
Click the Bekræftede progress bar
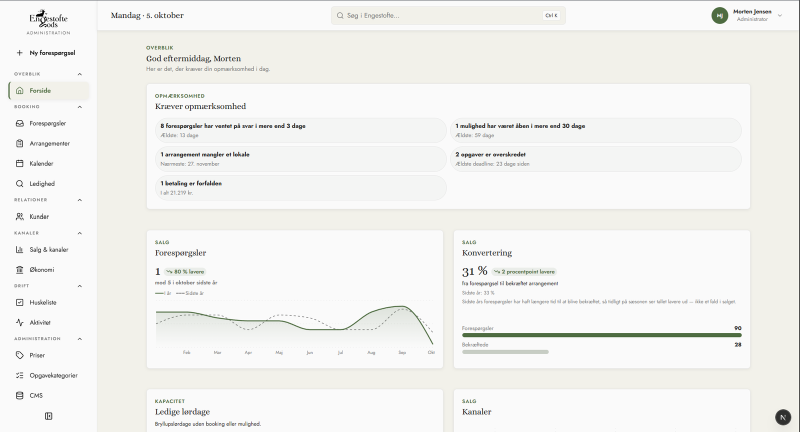click(505, 352)
